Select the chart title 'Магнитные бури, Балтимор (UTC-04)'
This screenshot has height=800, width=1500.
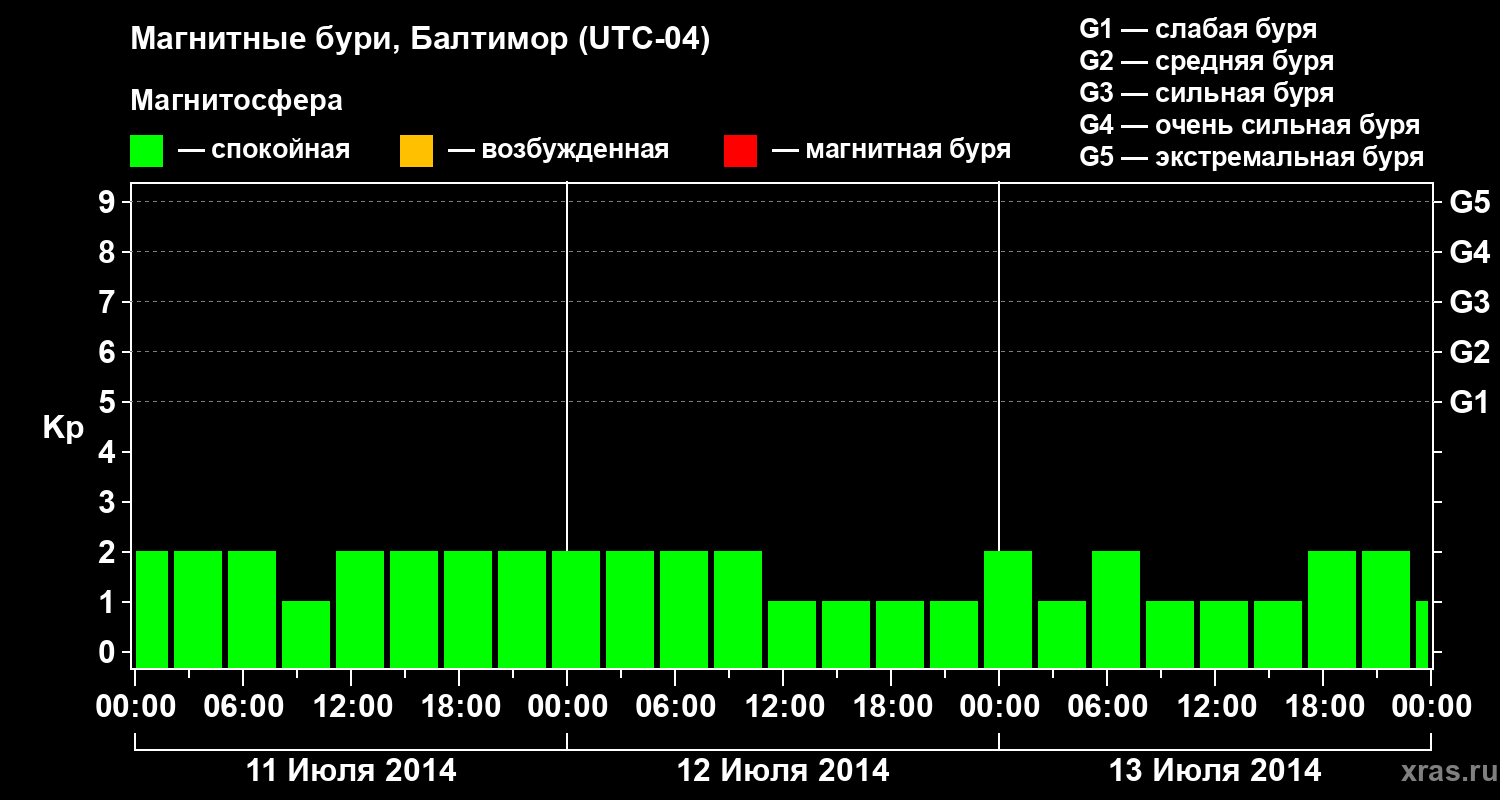420,41
